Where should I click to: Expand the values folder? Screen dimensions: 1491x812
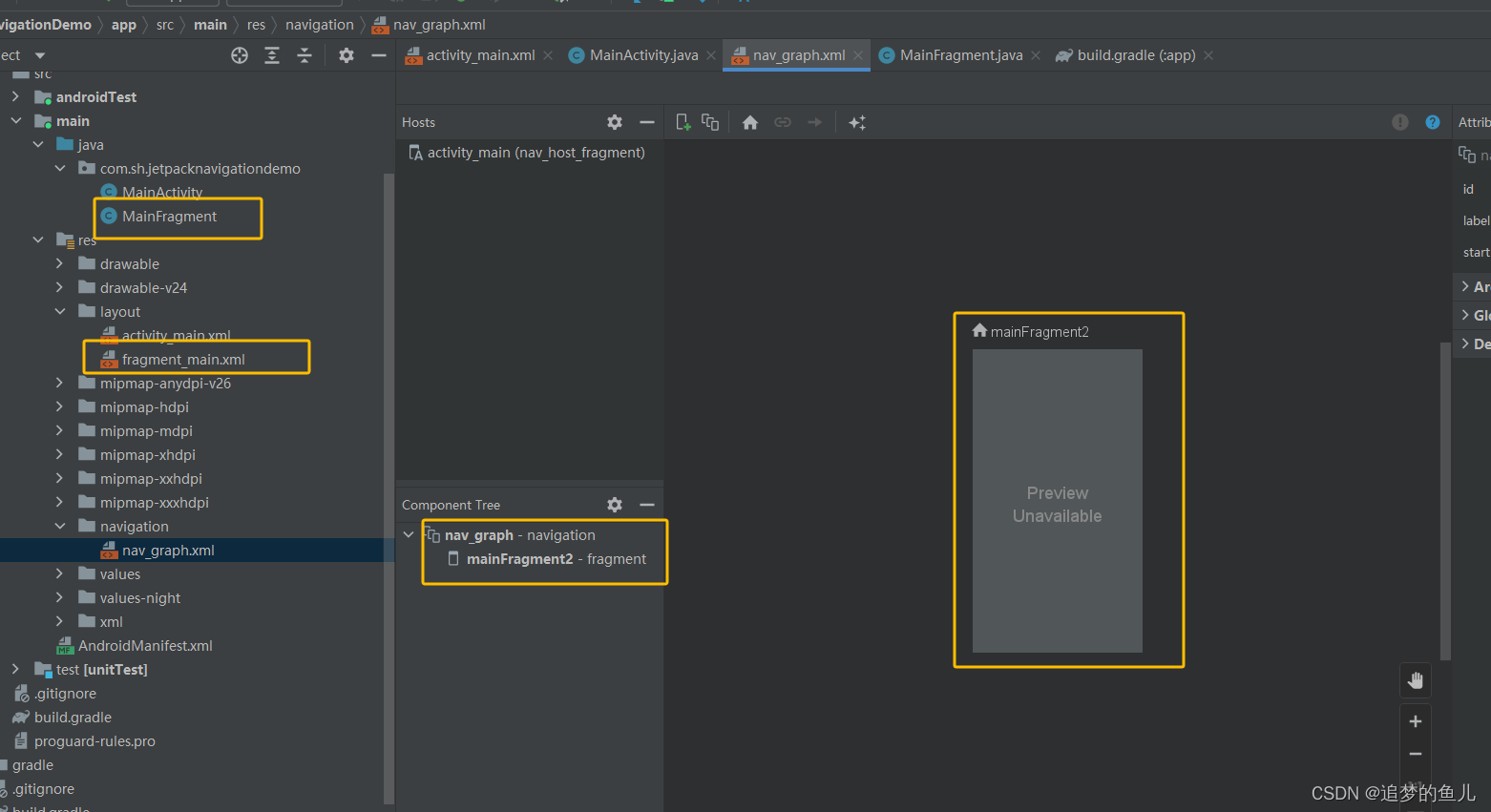[x=60, y=573]
